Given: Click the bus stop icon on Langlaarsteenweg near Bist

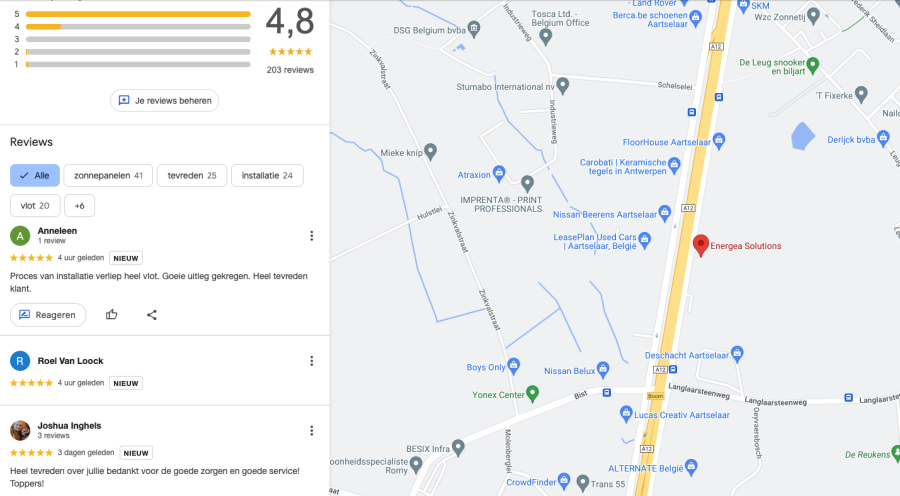Looking at the screenshot, I should (606, 393).
